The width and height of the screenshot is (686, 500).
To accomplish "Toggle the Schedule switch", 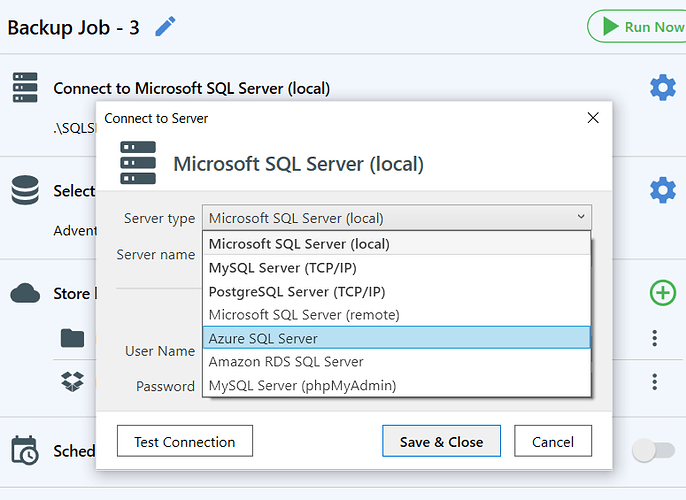I will 654,450.
